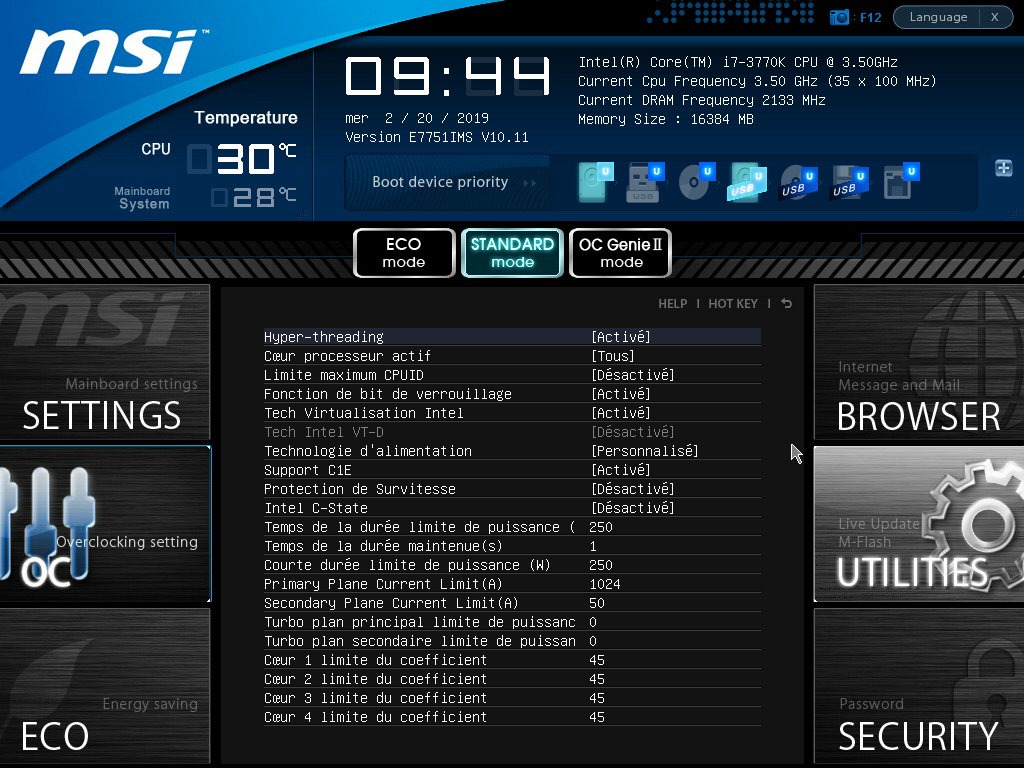The height and width of the screenshot is (768, 1024).
Task: Open HOT KEY list
Action: pos(733,304)
